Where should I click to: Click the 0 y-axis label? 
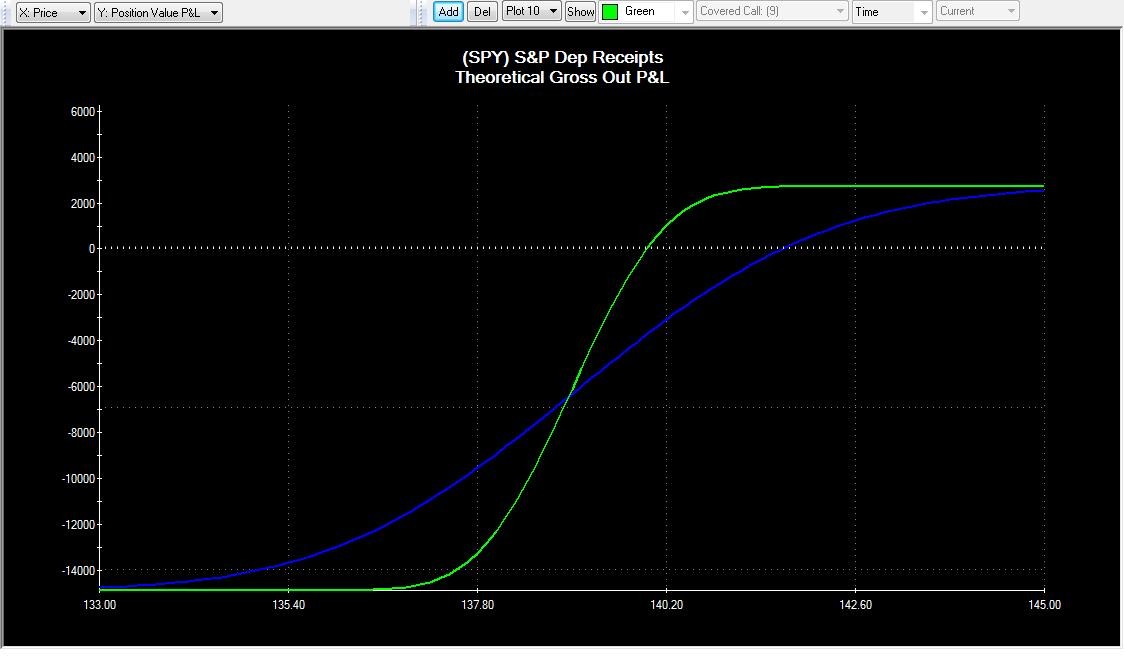(x=92, y=249)
